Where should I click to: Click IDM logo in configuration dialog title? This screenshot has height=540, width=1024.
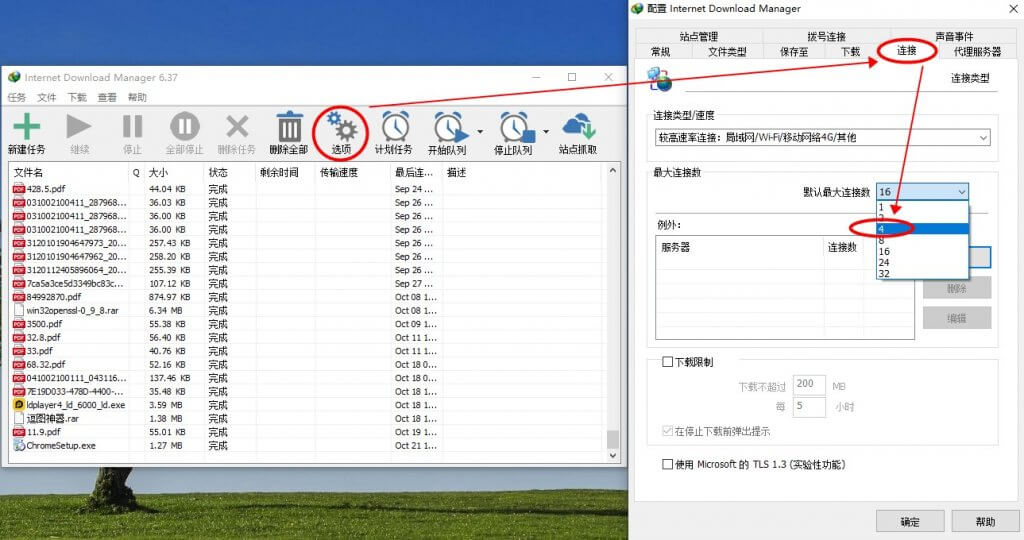tap(638, 8)
